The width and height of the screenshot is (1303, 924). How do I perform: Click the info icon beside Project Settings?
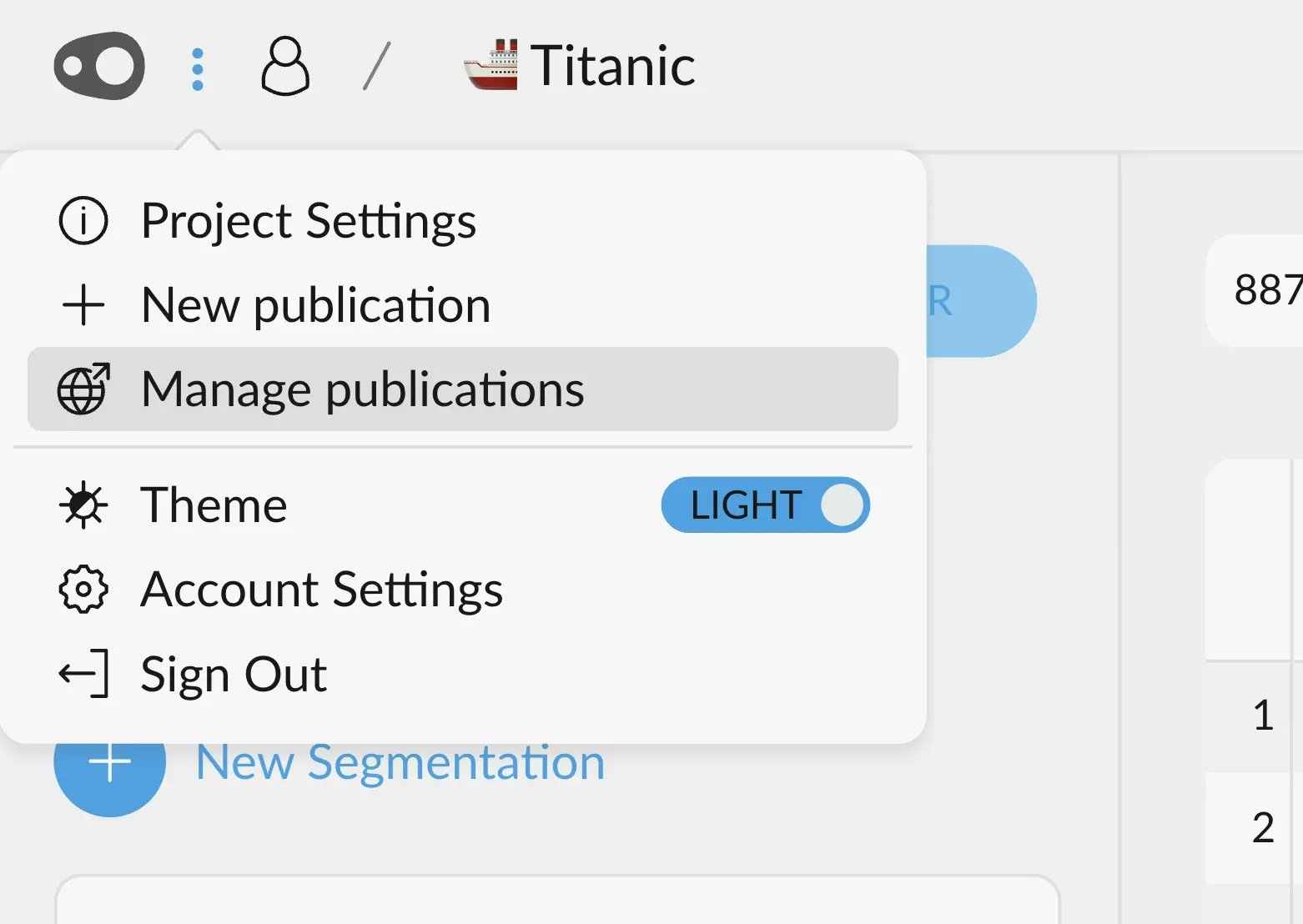pos(83,221)
